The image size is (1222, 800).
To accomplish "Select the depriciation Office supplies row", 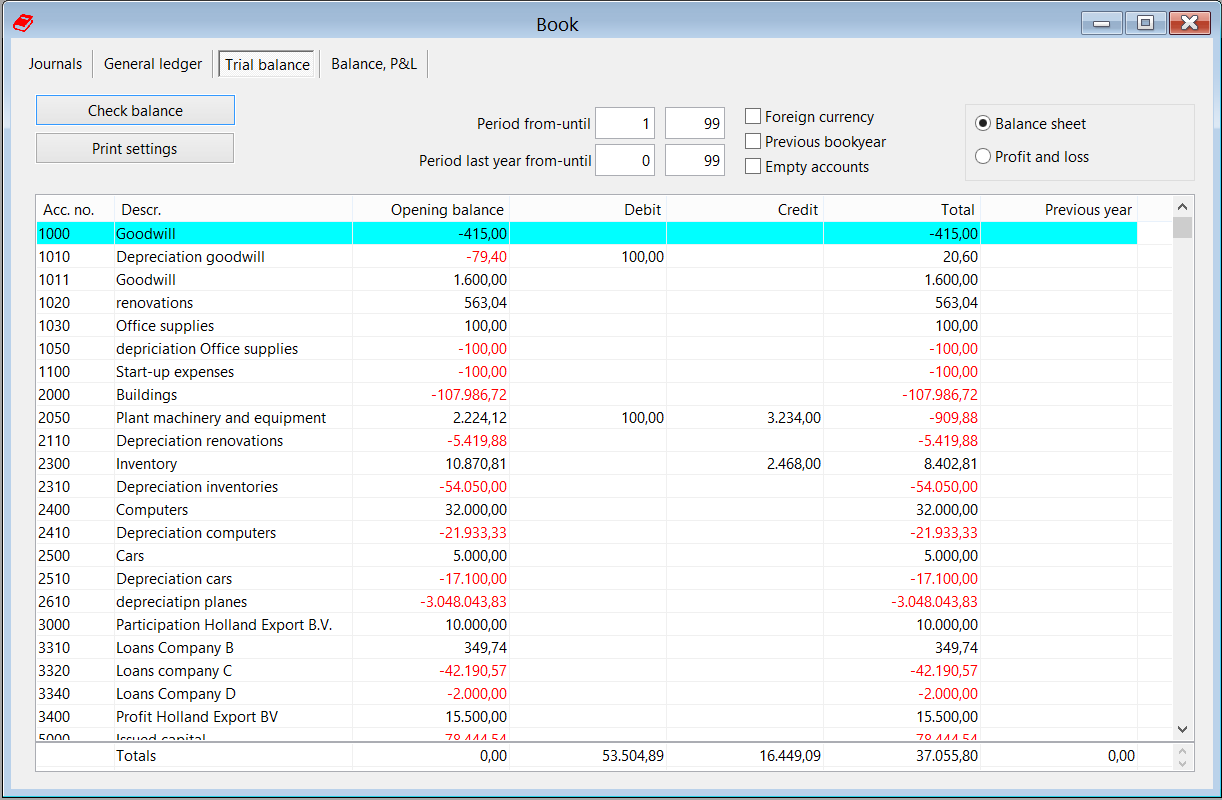I will [x=587, y=349].
